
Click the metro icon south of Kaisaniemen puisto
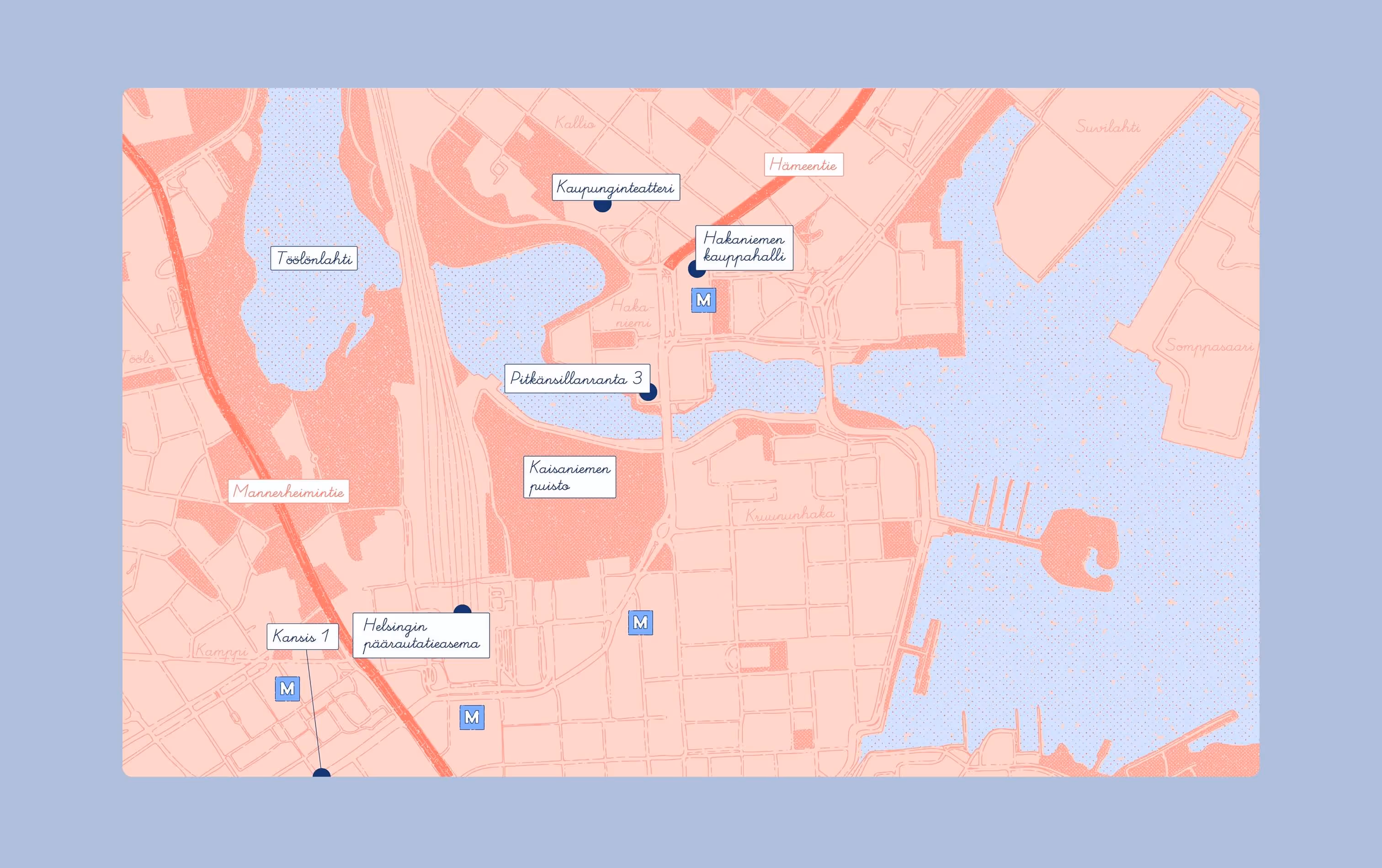click(640, 623)
